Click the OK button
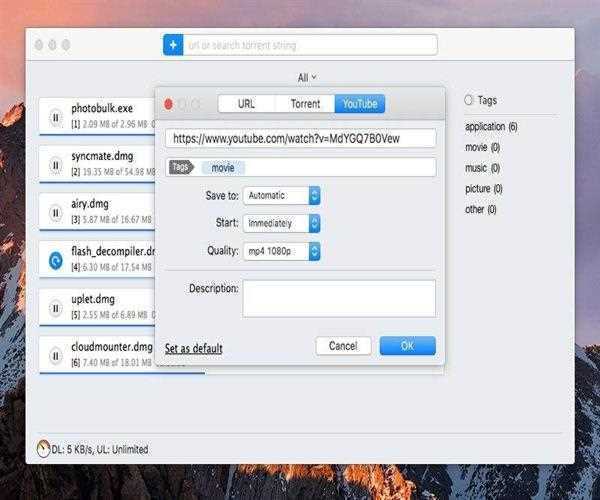The image size is (600, 500). pyautogui.click(x=407, y=346)
